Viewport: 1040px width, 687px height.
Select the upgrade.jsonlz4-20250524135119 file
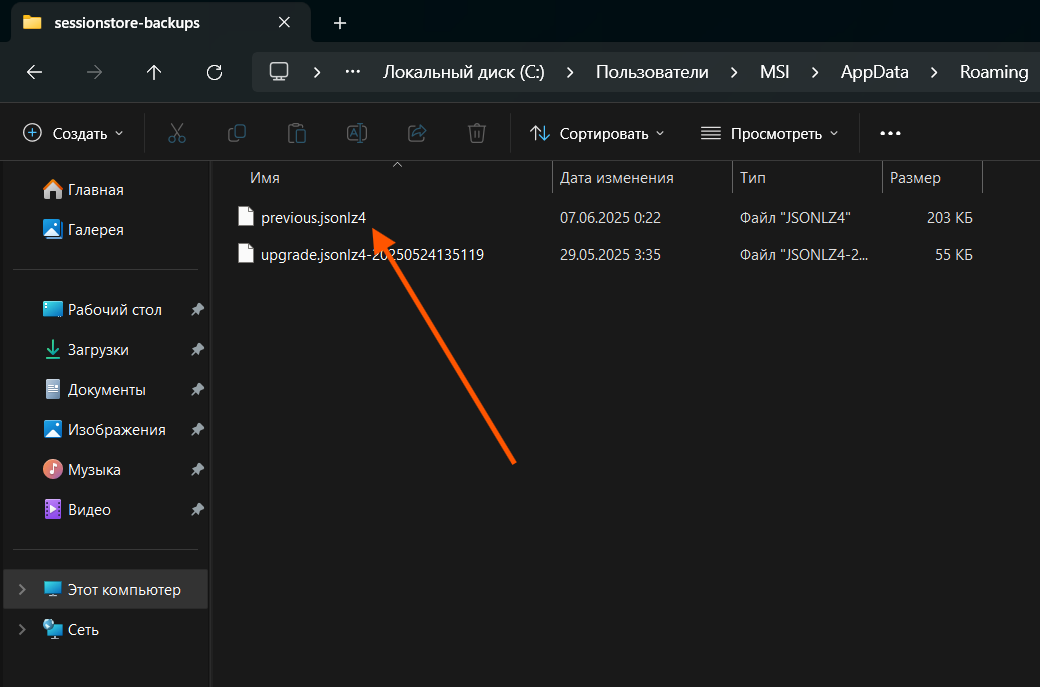(372, 255)
